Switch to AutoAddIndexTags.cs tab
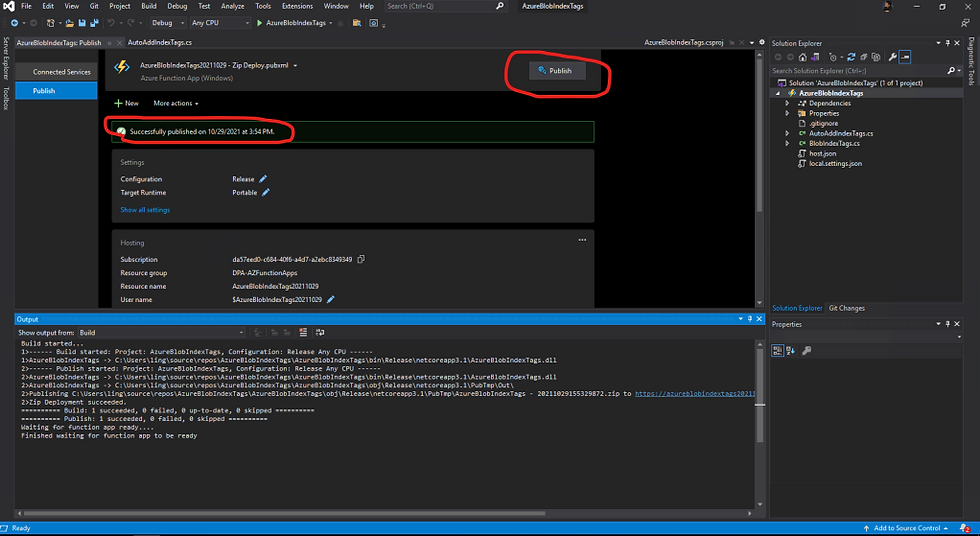Viewport: 980px width, 536px height. click(159, 42)
